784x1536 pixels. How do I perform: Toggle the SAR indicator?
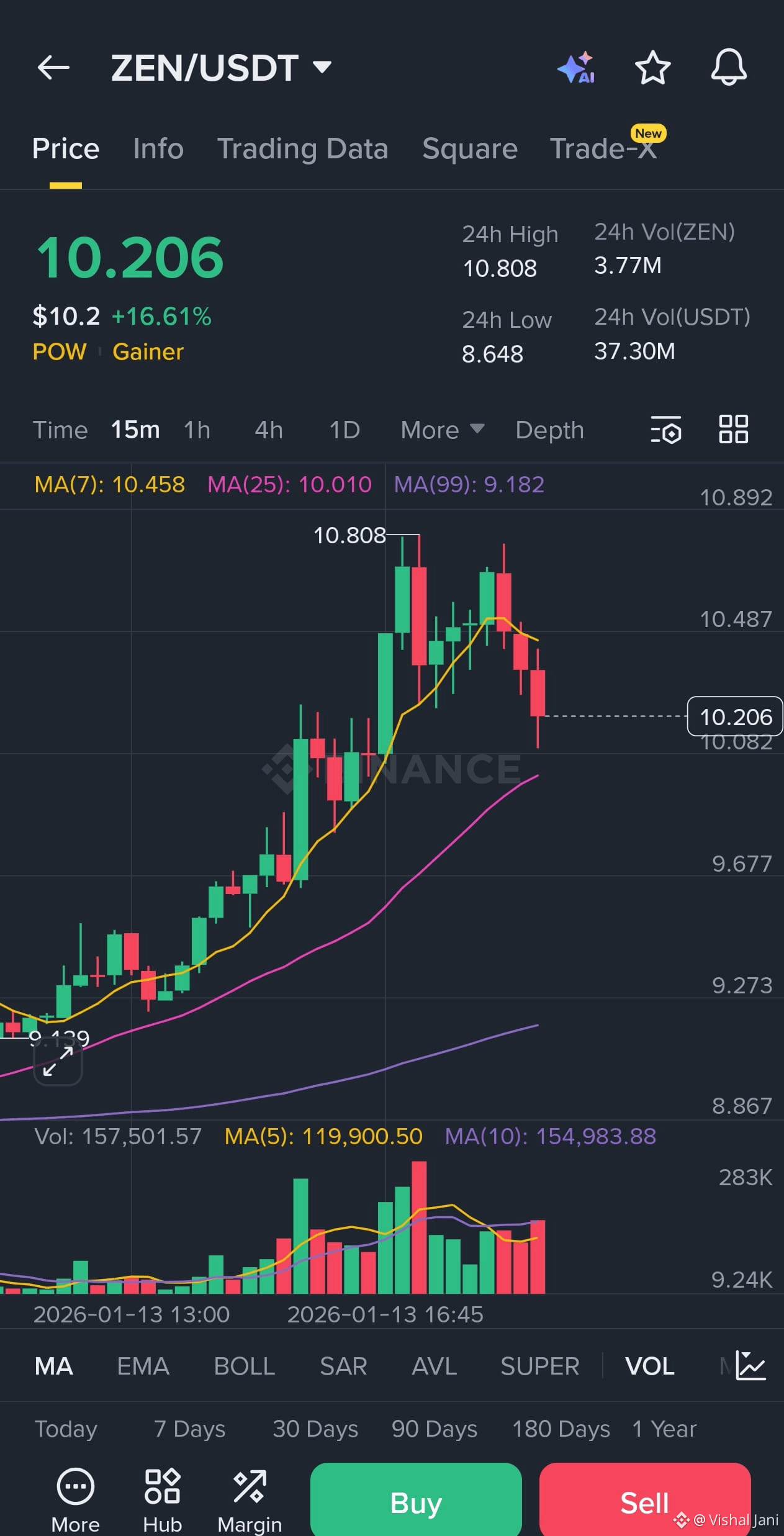click(343, 1366)
